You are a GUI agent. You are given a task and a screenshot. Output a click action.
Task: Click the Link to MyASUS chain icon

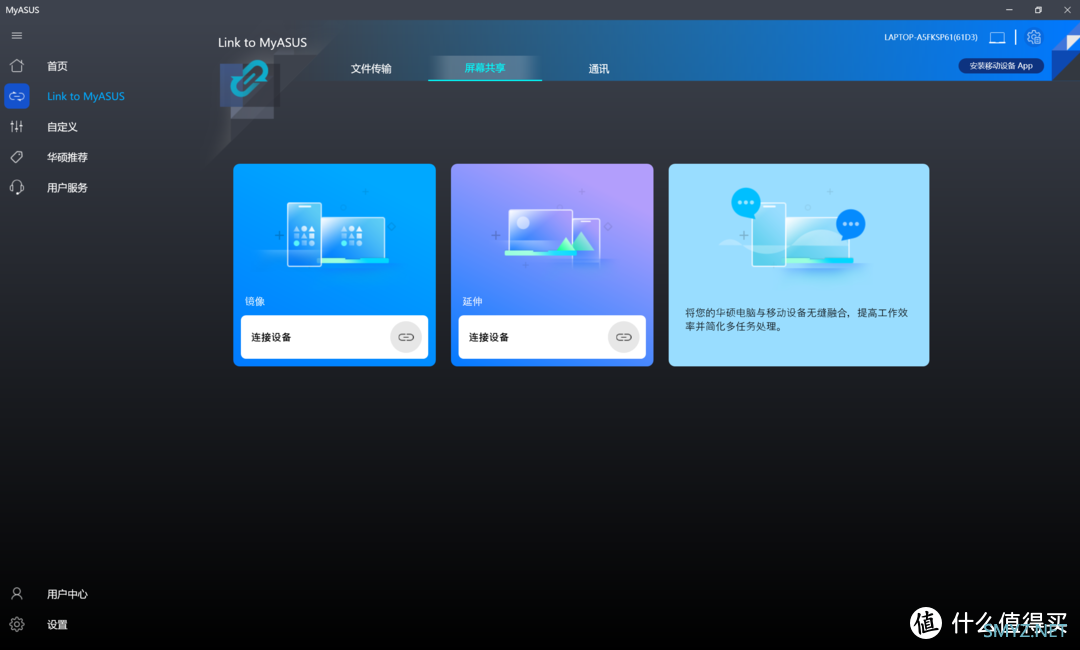coord(17,96)
